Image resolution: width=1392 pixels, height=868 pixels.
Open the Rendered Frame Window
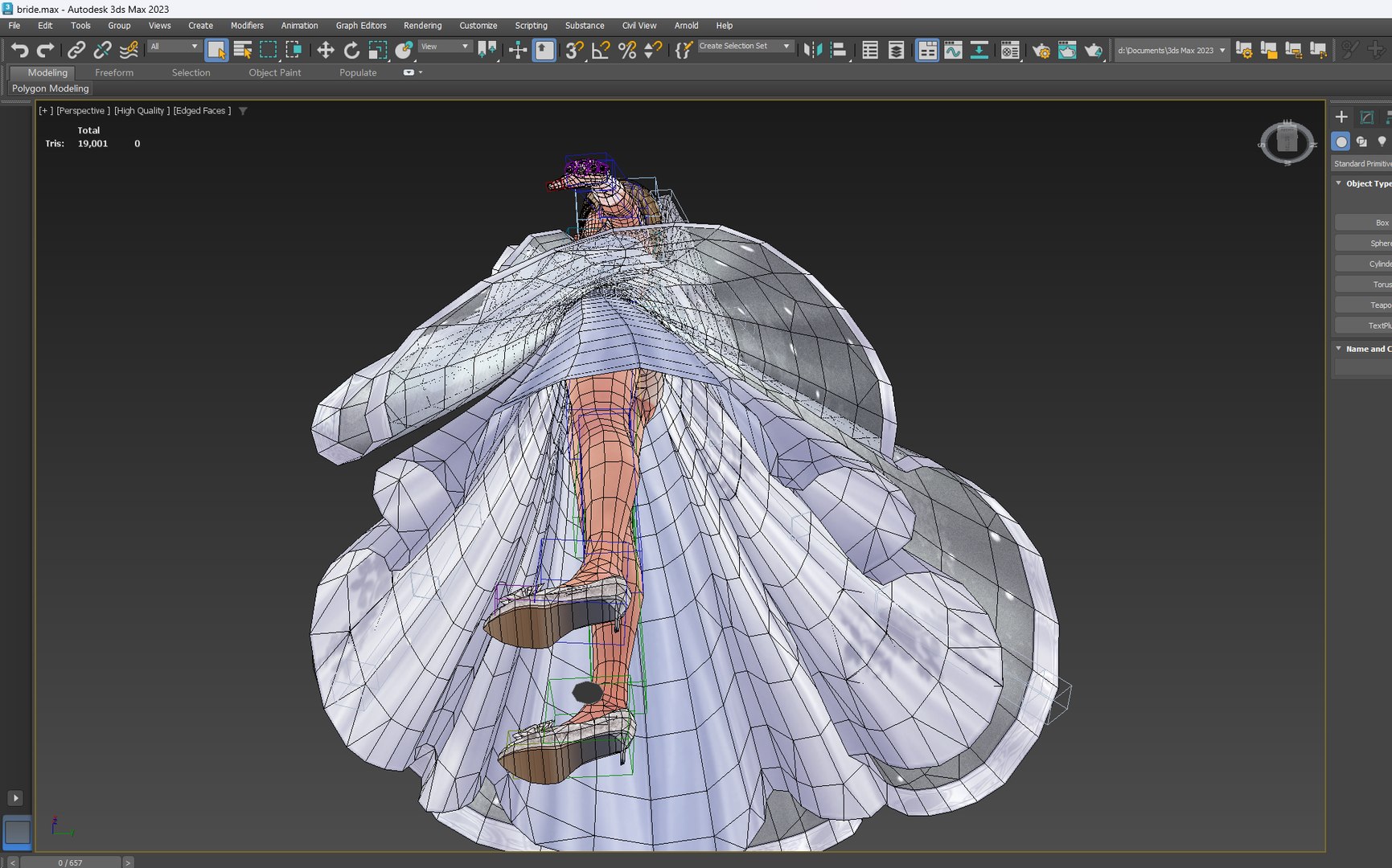coord(1067,51)
